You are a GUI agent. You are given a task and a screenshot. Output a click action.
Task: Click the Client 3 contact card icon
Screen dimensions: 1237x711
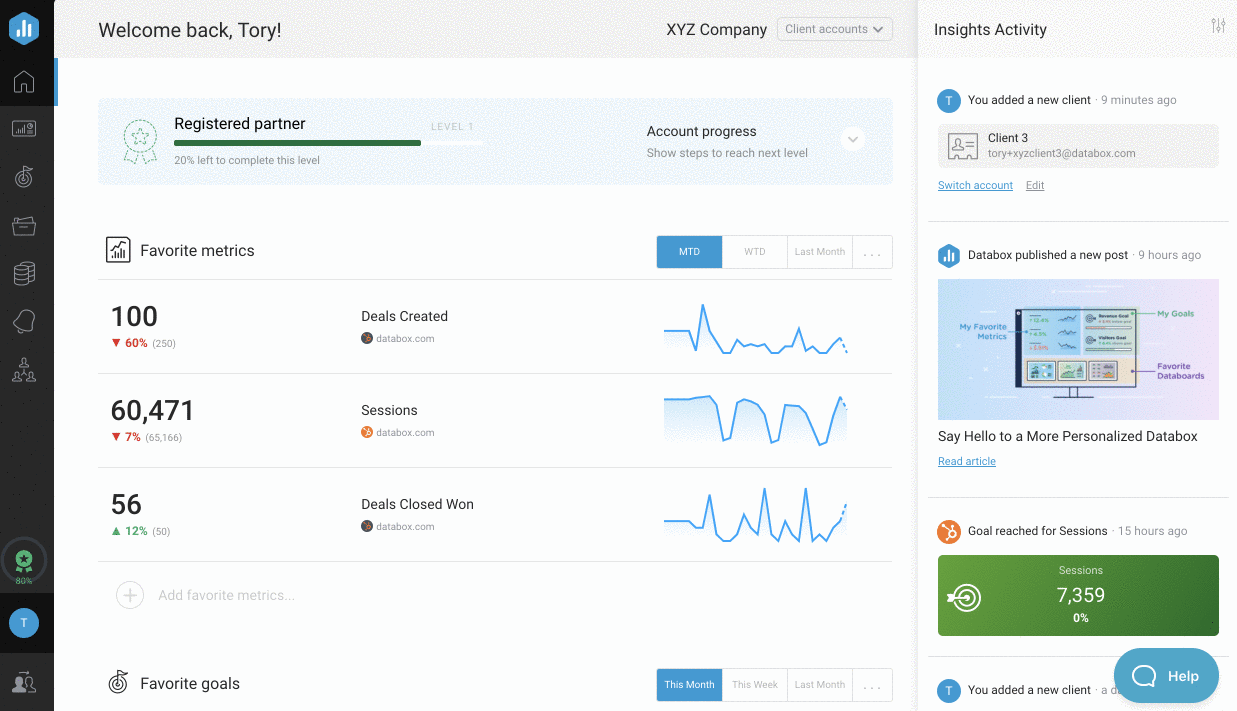click(962, 146)
